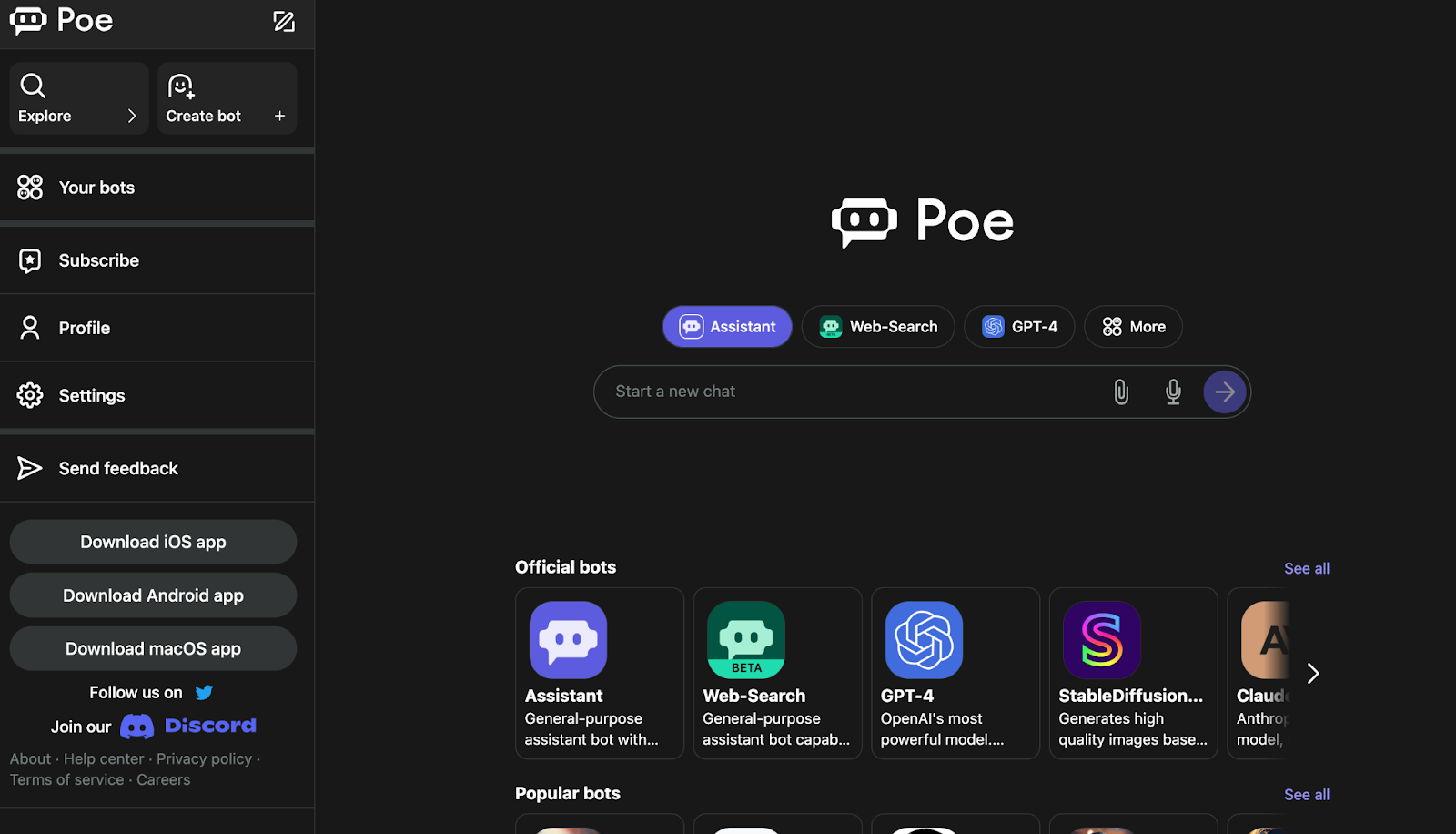Click the Poe logo in the sidebar
Viewport: 1456px width, 834px height.
point(61,20)
